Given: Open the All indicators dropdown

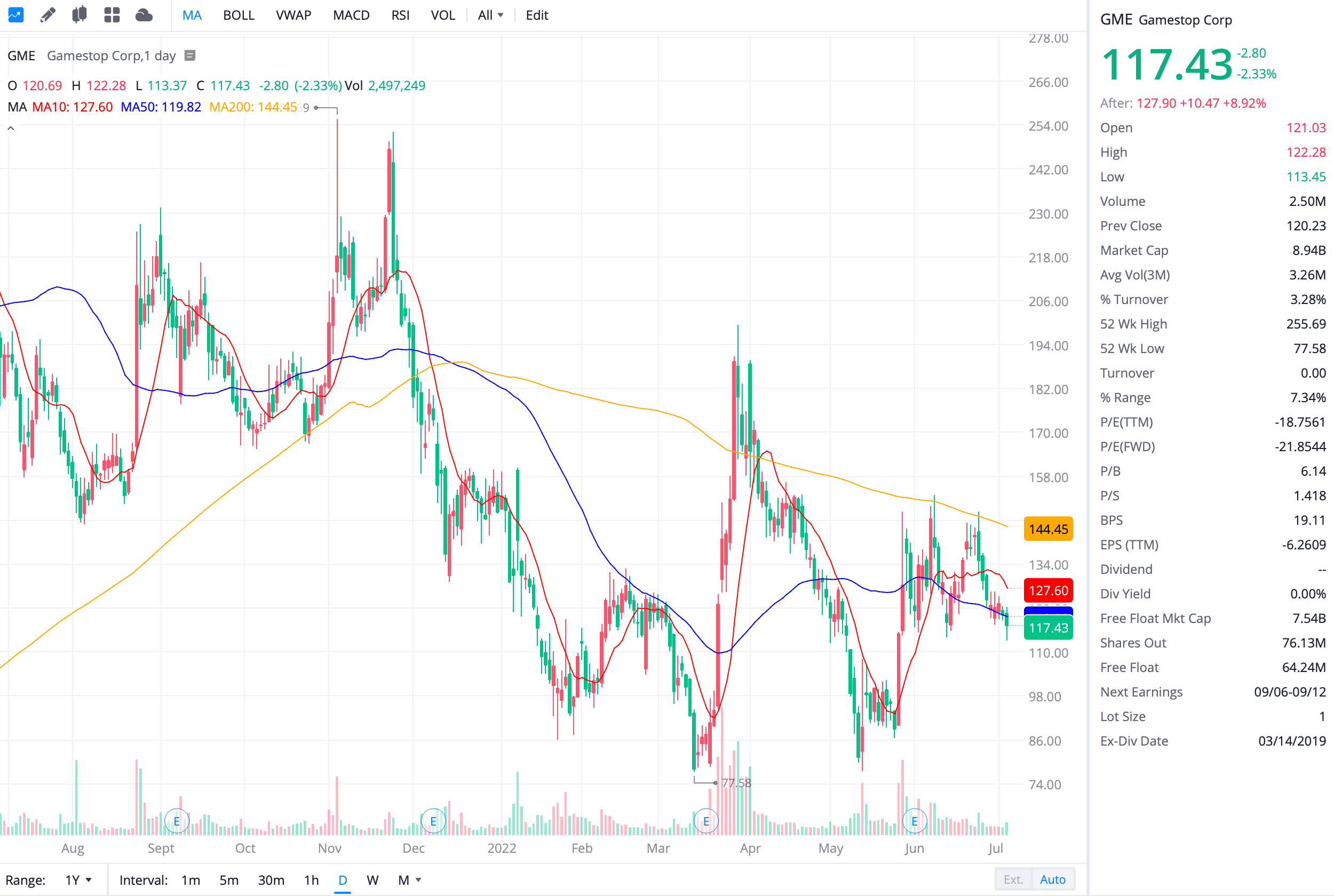Looking at the screenshot, I should coord(490,15).
